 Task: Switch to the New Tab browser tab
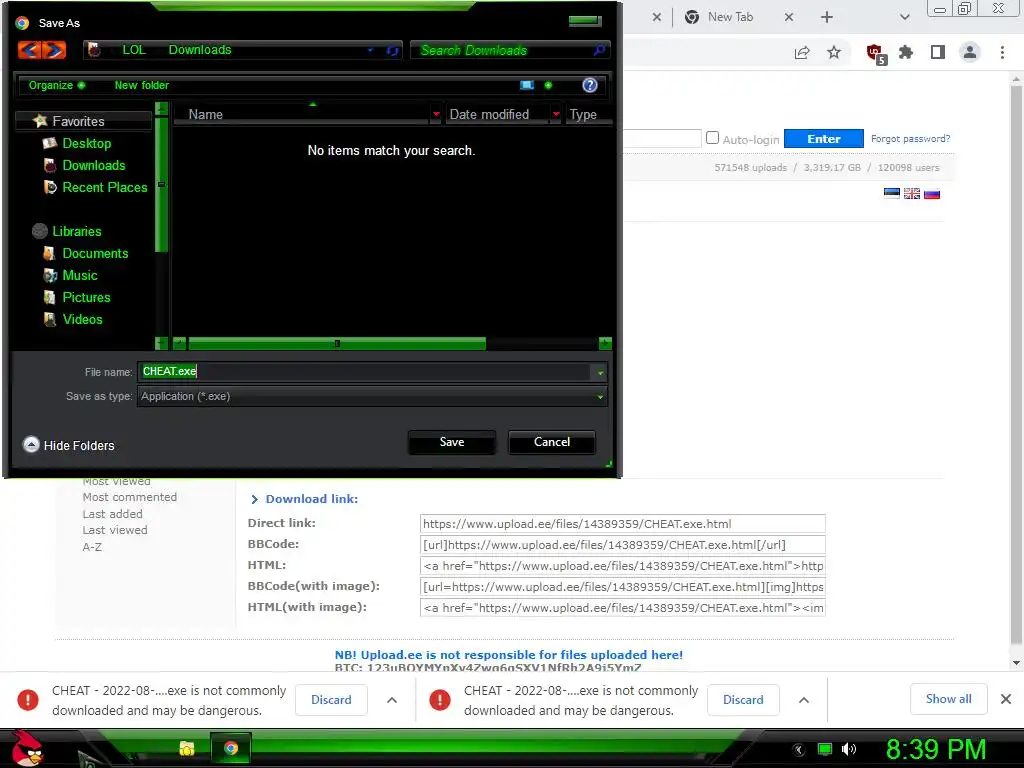[x=730, y=17]
